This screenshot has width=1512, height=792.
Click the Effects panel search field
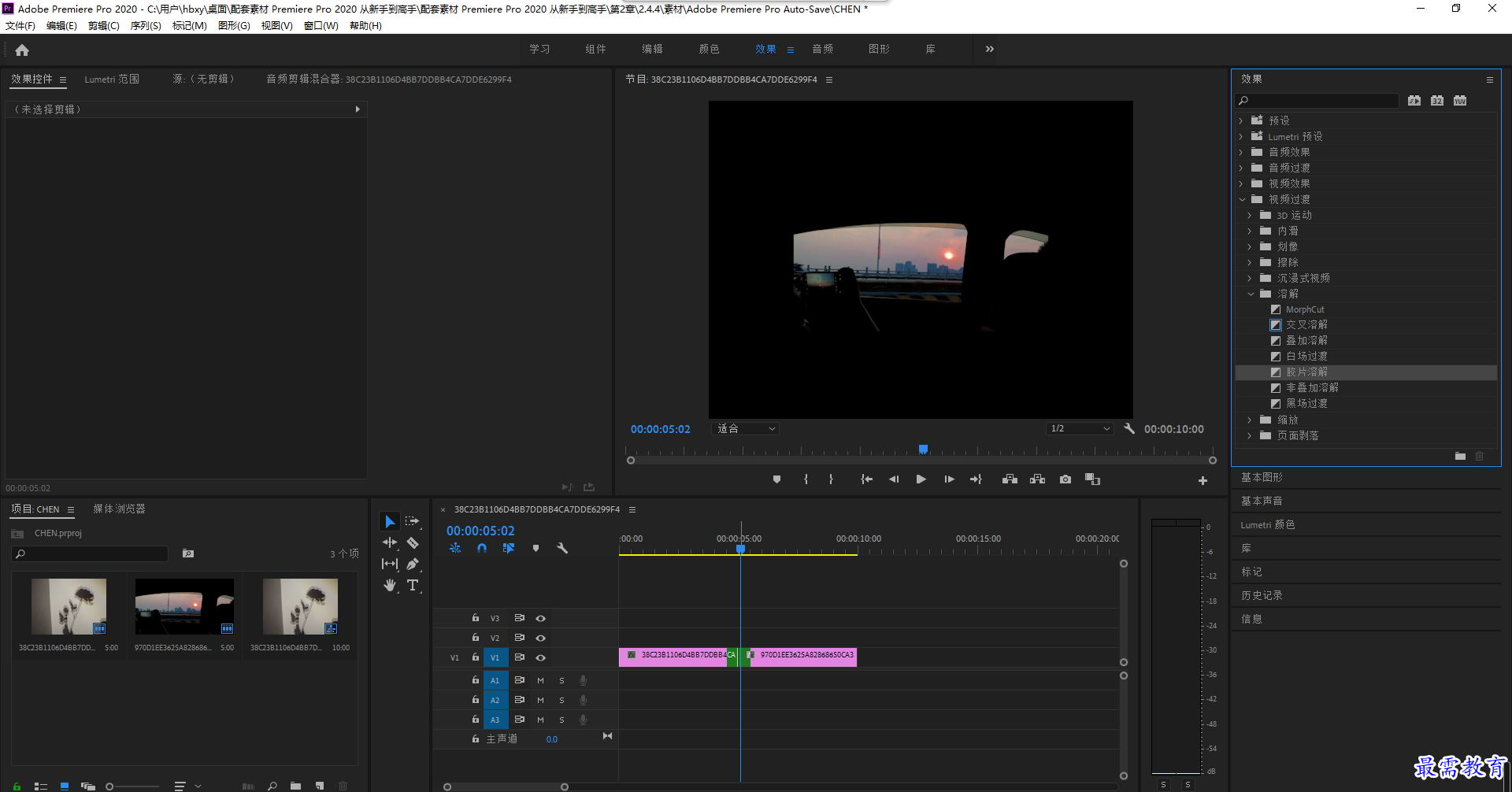point(1317,101)
